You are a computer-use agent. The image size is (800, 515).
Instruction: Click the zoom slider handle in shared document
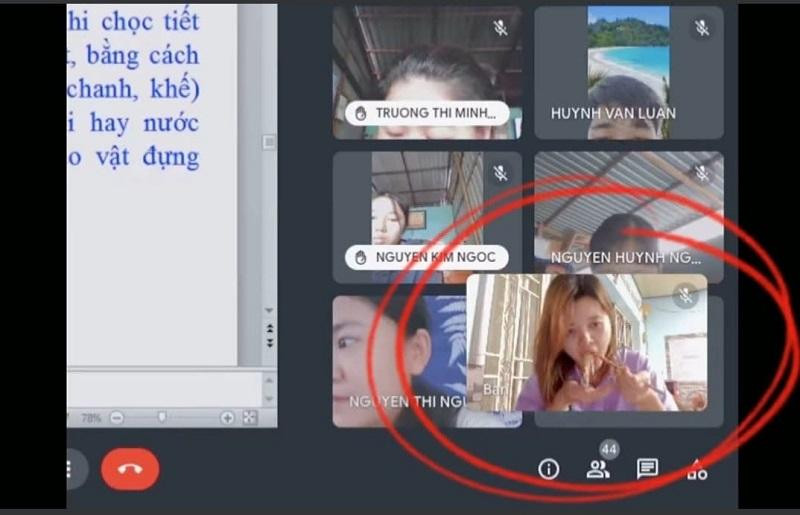pyautogui.click(x=162, y=418)
